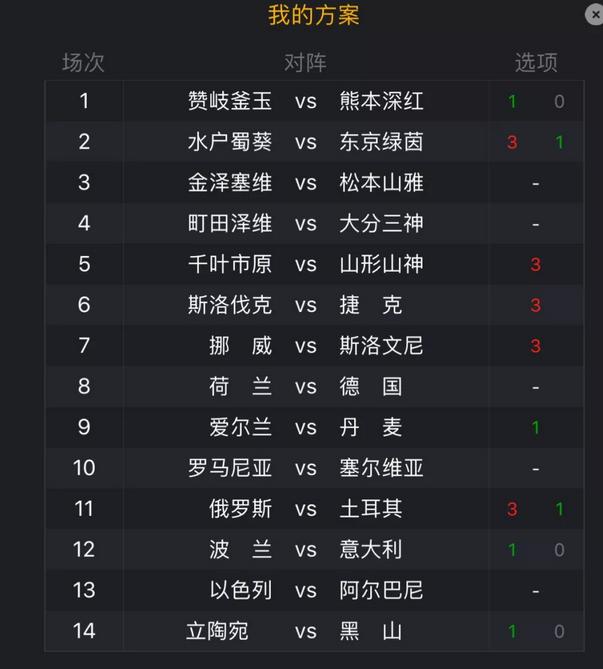The image size is (603, 669).
Task: Select the green 1 option for match 11
Action: tap(559, 509)
